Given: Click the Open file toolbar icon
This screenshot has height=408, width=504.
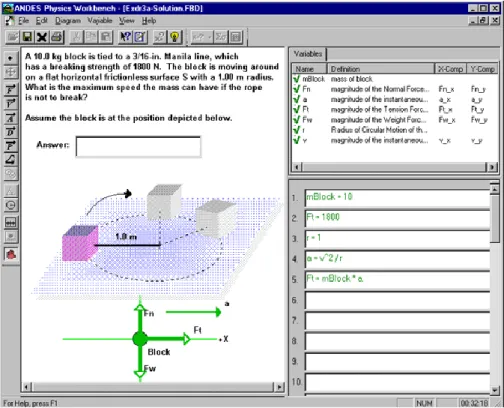Looking at the screenshot, I should point(12,37).
